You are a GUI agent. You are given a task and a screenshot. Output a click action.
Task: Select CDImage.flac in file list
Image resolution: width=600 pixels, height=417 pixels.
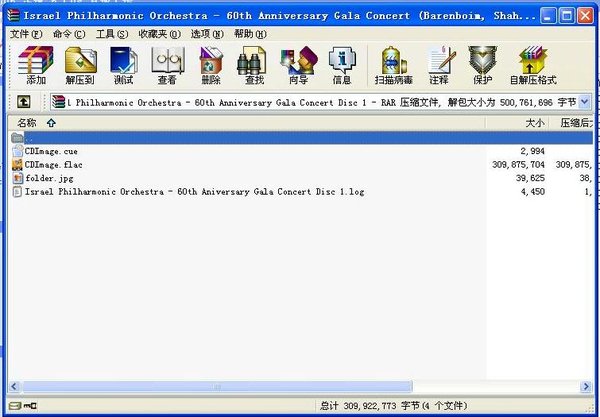[x=54, y=165]
